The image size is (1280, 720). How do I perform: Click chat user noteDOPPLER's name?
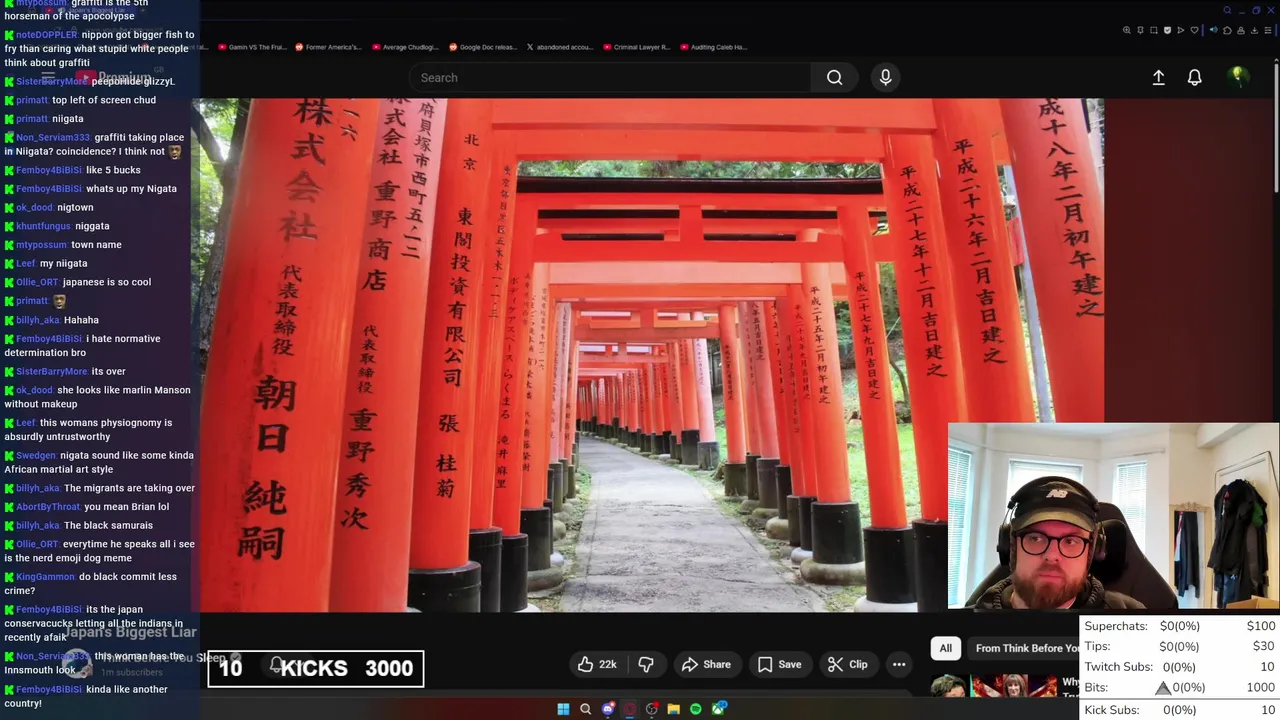[x=46, y=34]
